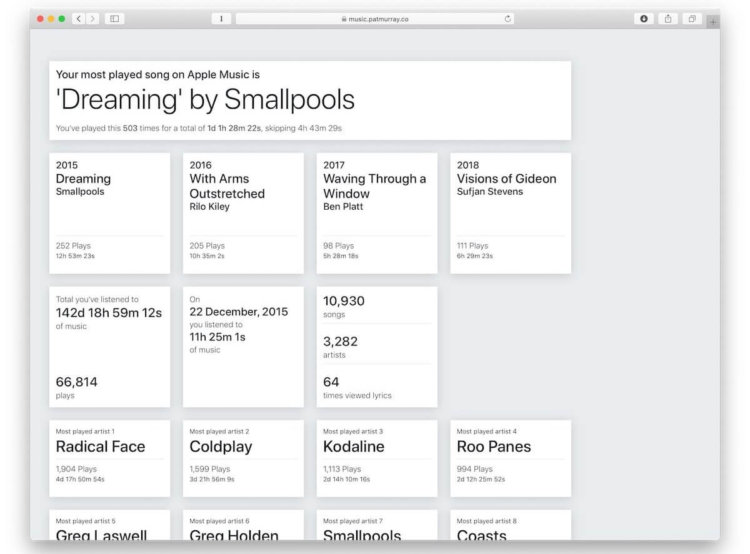750x554 pixels.
Task: Click the Ben Platt artist name
Action: pos(343,207)
